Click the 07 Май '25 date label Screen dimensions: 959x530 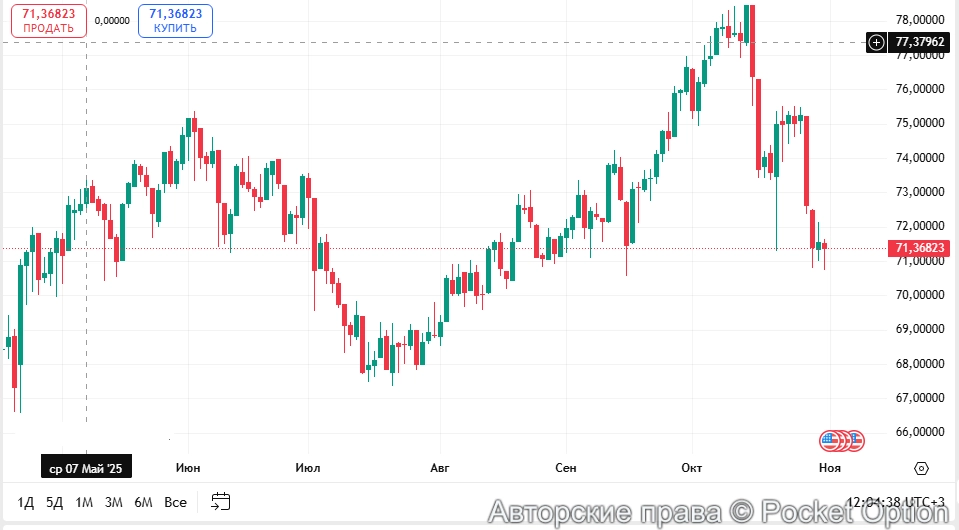(x=86, y=468)
